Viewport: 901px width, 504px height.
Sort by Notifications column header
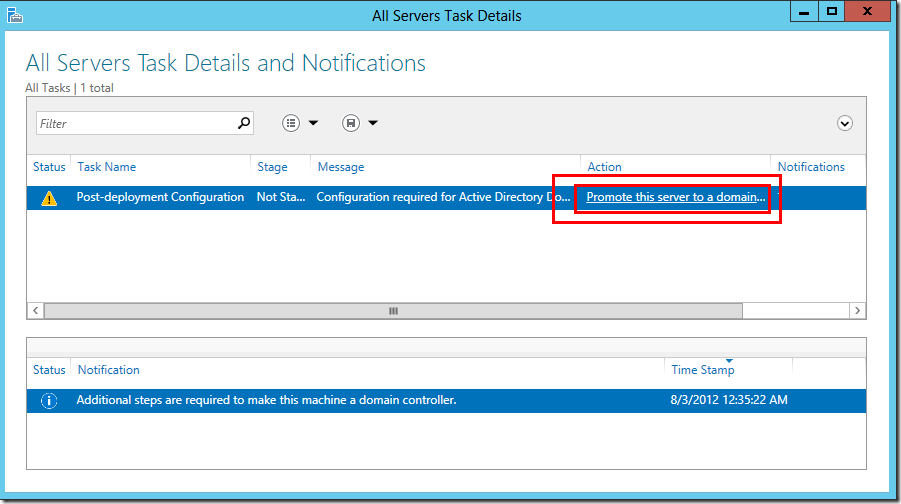811,167
